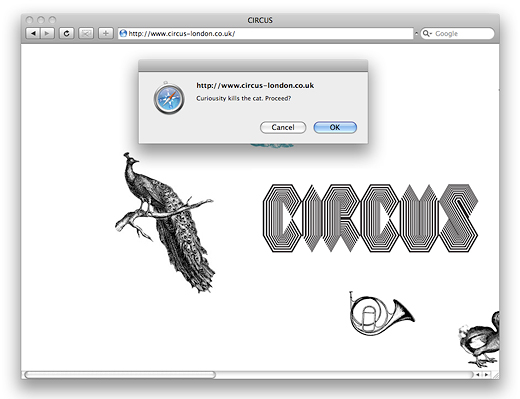Screen dimensions: 520x399
Task: Click Cancel in the dialog
Action: [x=283, y=127]
